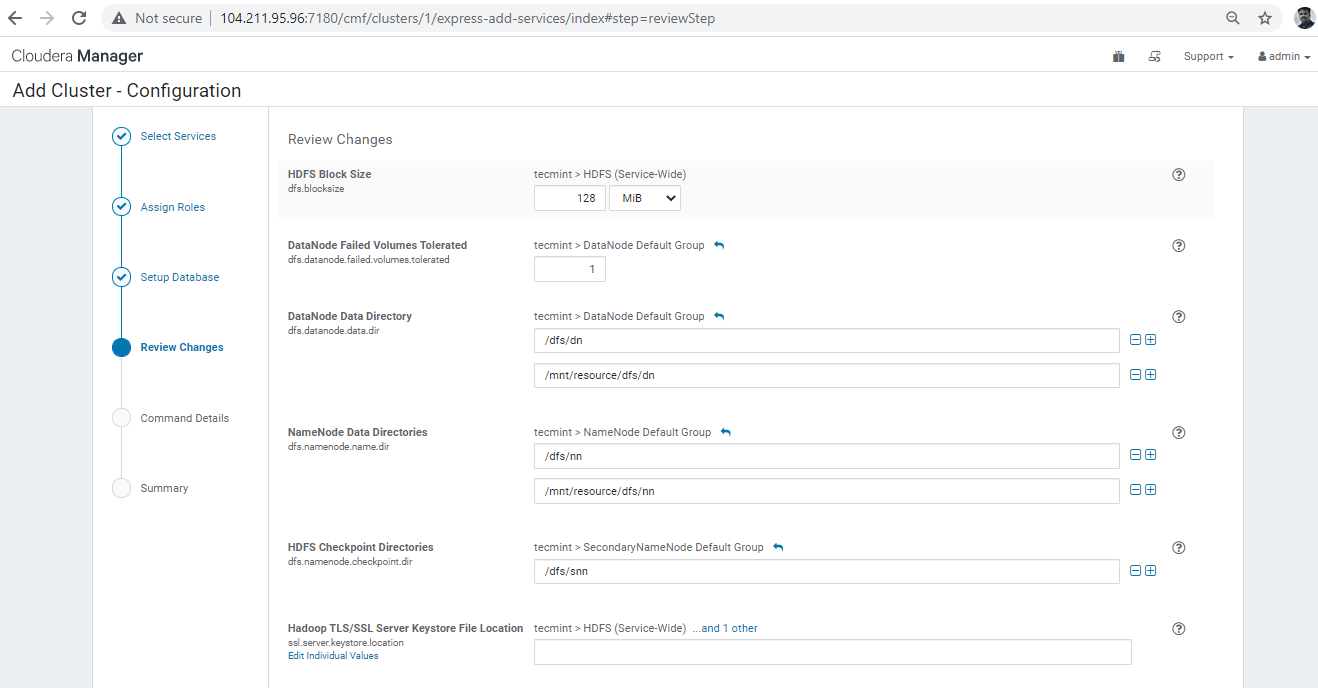Open the MiB block size unit dropdown
Image resolution: width=1318 pixels, height=688 pixels.
click(x=644, y=198)
